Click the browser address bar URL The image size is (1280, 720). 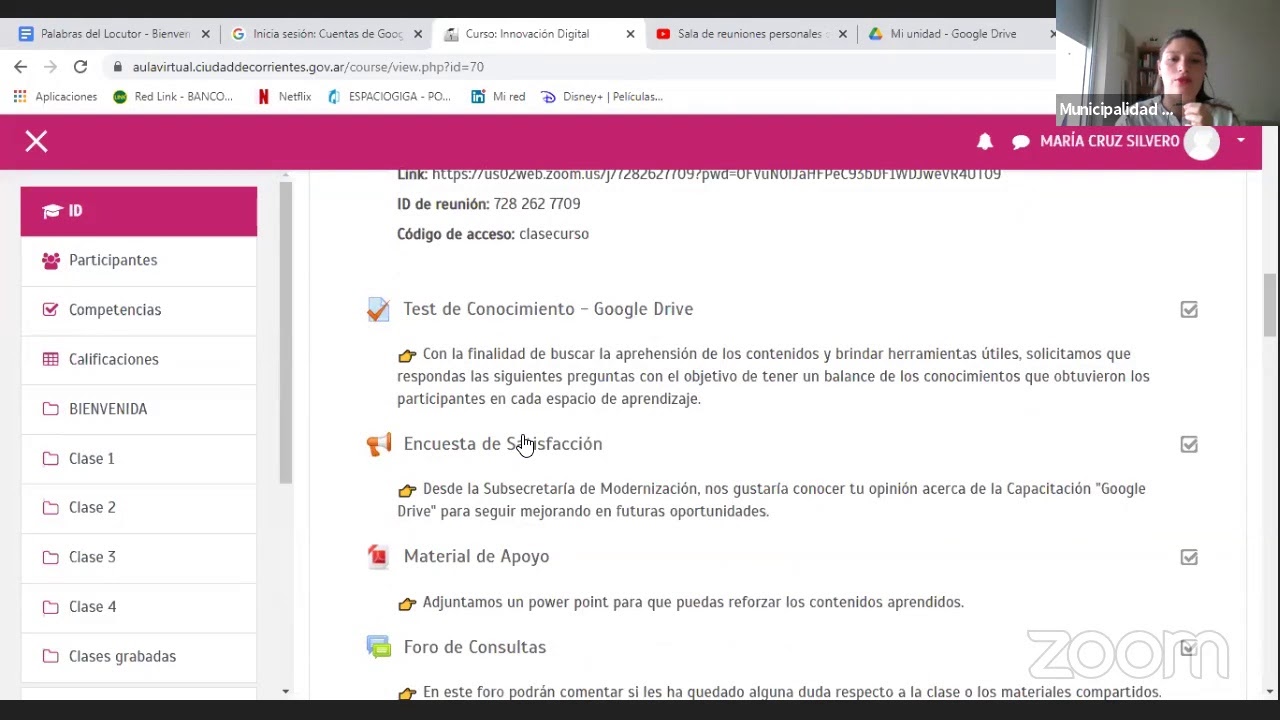(x=308, y=67)
